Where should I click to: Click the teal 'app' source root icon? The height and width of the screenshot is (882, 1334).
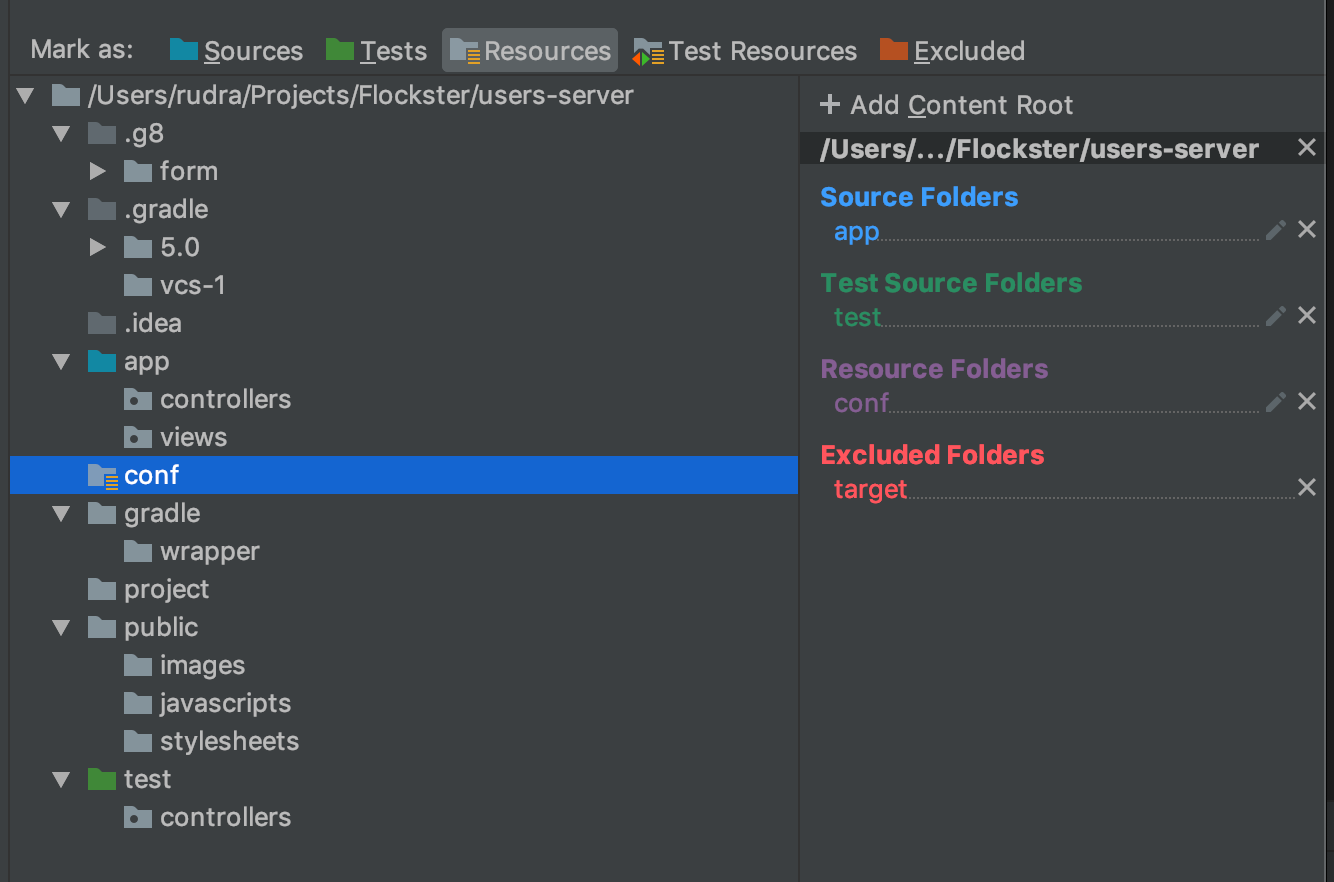pos(104,361)
